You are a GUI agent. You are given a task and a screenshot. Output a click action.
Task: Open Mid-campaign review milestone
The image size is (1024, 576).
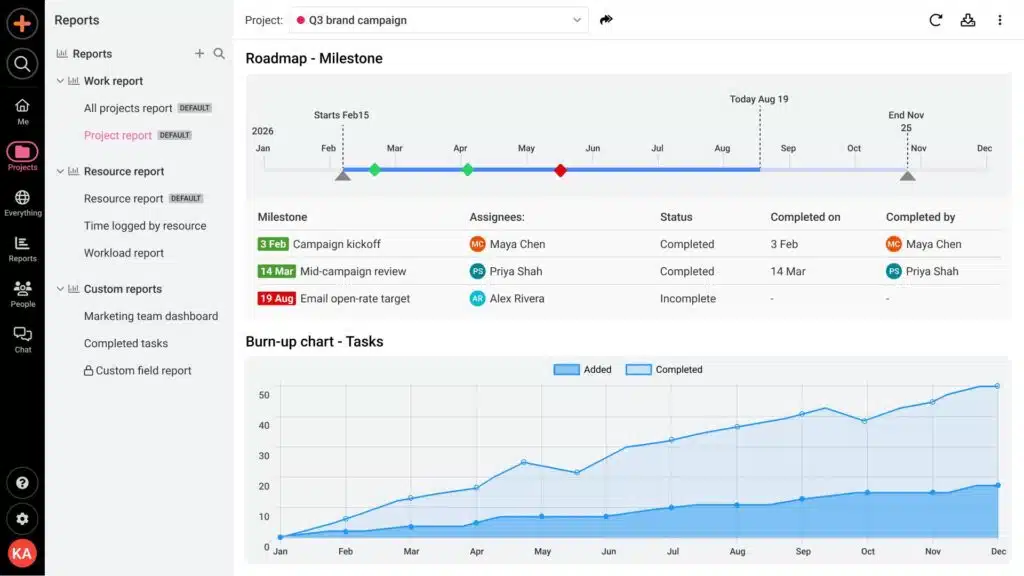(x=353, y=271)
